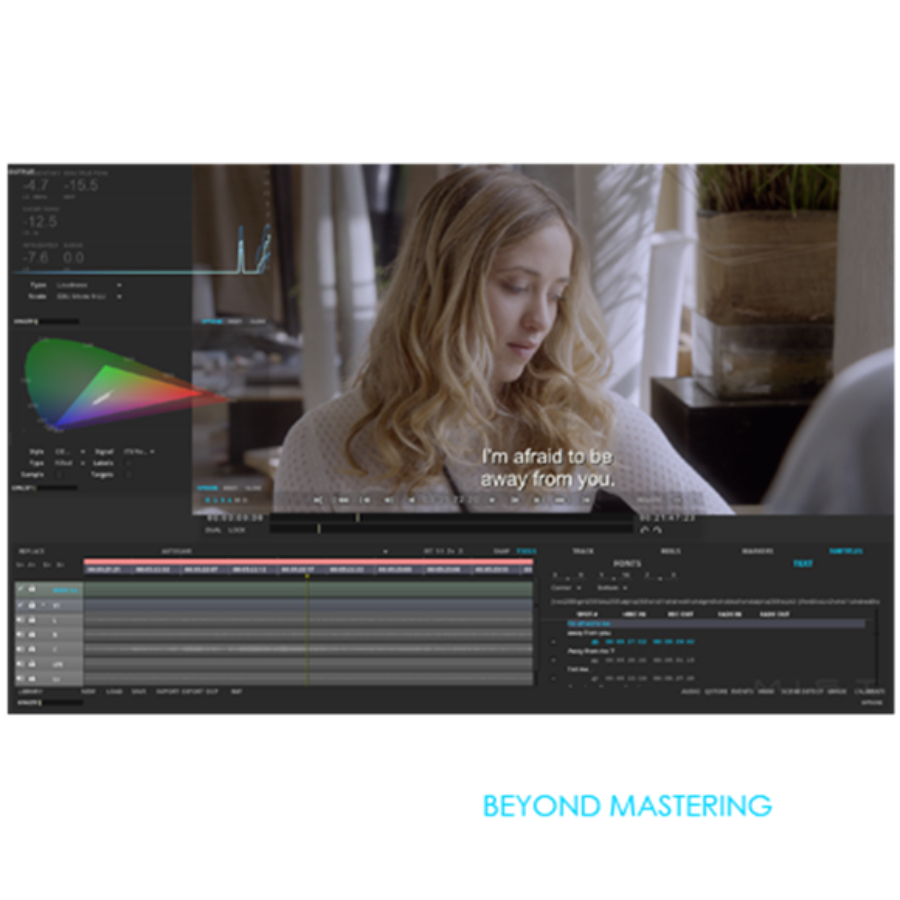Expand the first subtitle entry row
Viewport: 900px width, 900px height.
[x=553, y=642]
